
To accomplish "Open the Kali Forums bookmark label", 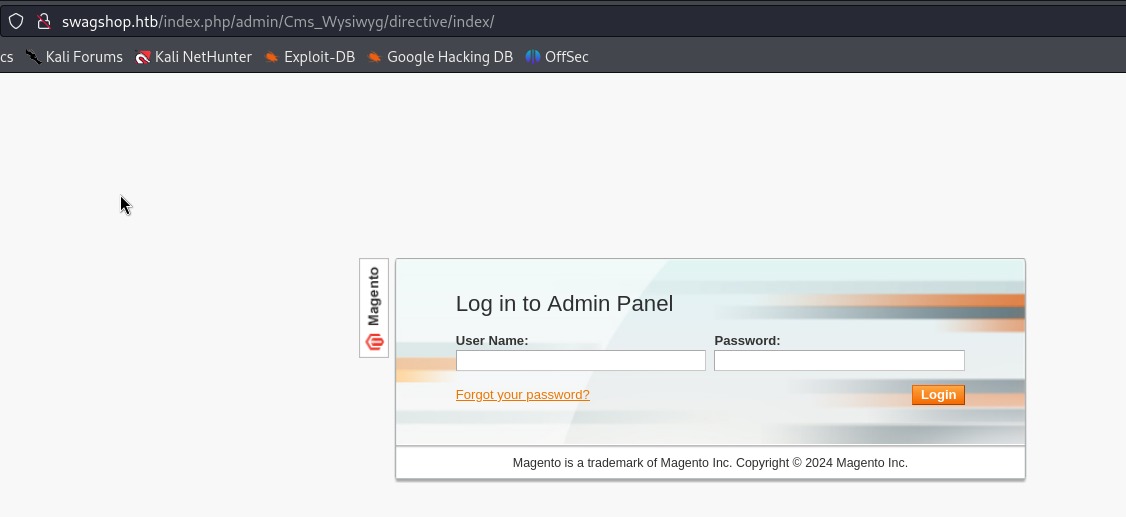I will tap(84, 57).
